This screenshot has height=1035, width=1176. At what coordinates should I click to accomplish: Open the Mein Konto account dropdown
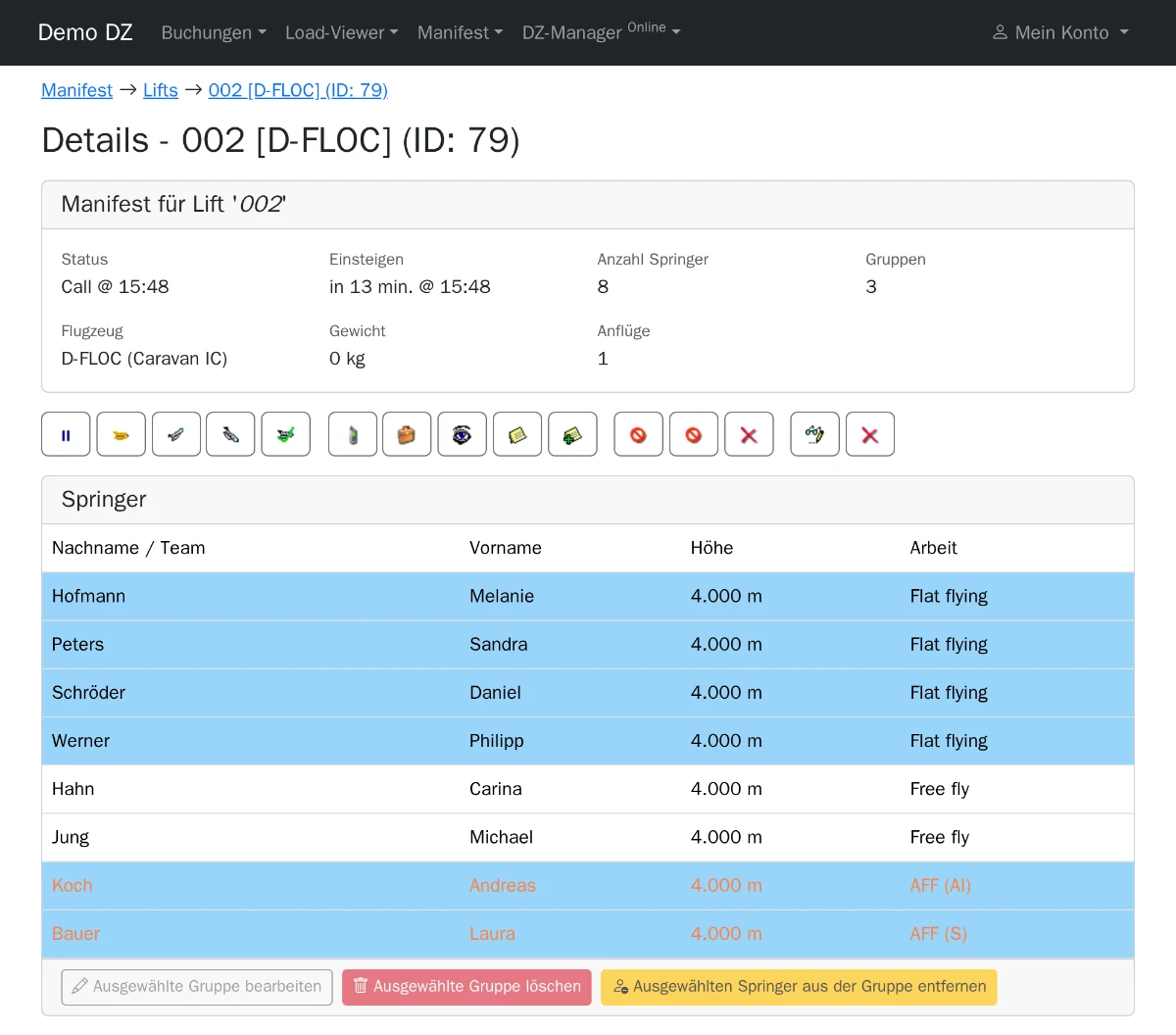(x=1060, y=32)
